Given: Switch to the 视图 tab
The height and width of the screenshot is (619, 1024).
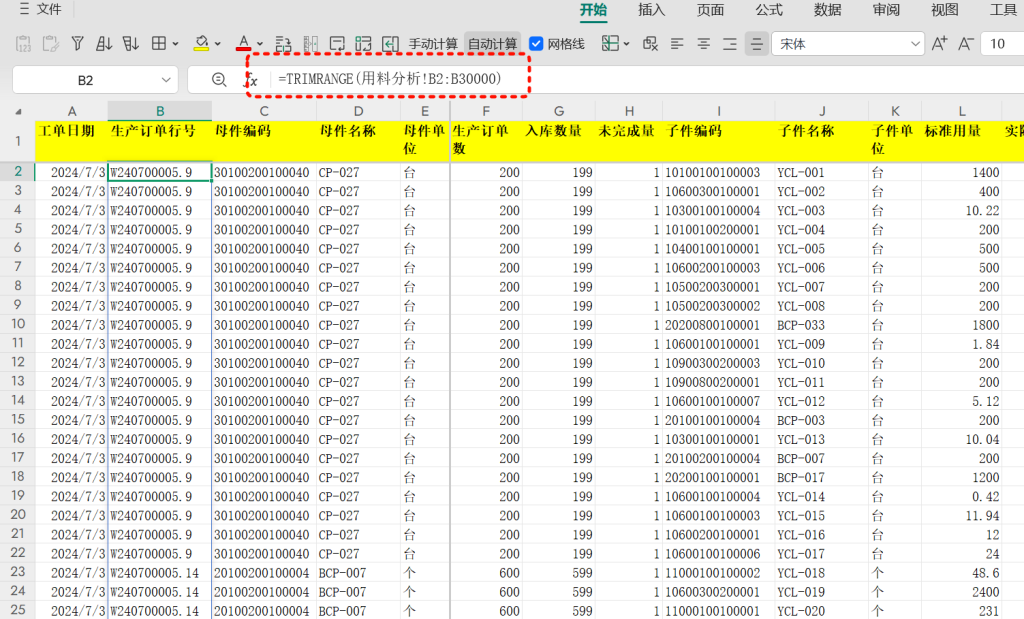Looking at the screenshot, I should 945,10.
